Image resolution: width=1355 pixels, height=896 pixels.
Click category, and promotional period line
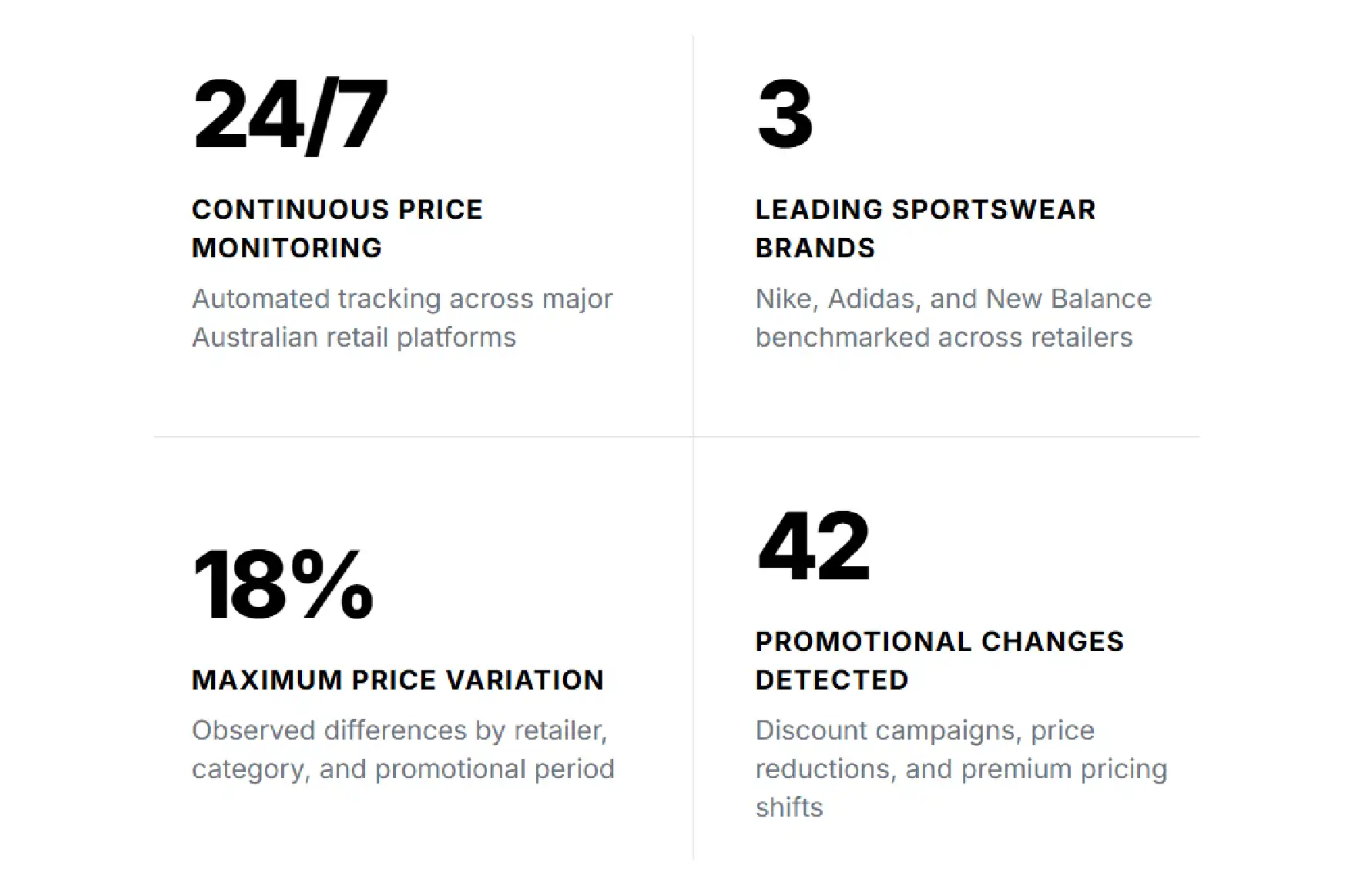click(x=403, y=769)
